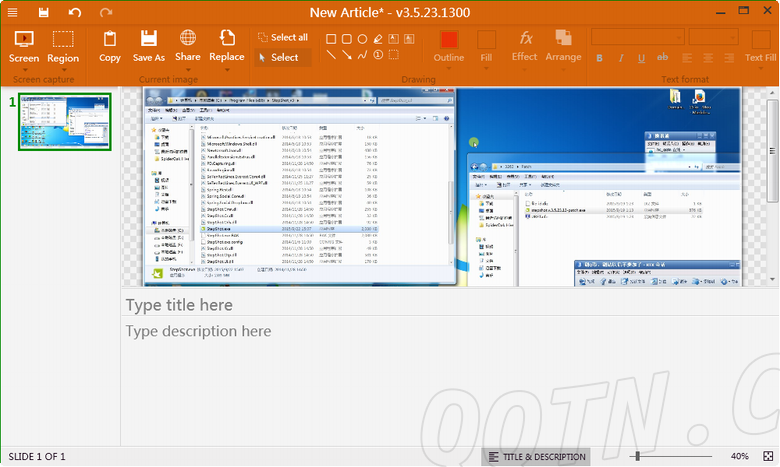Copy the current image to clipboard

(110, 40)
